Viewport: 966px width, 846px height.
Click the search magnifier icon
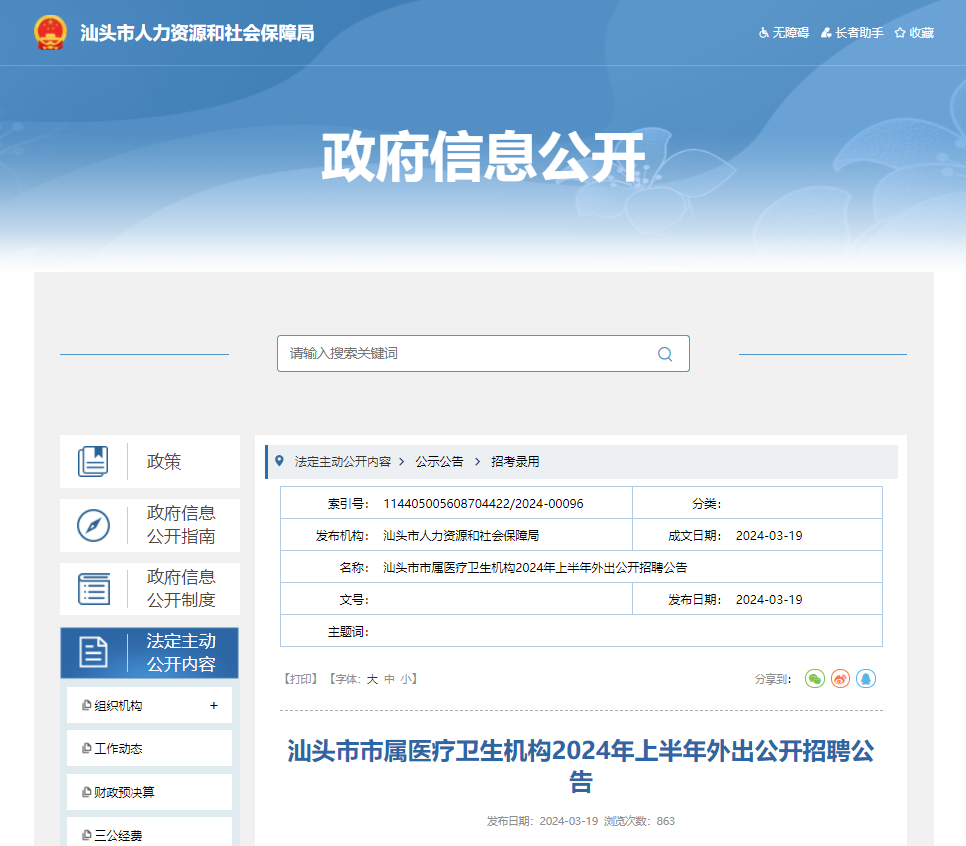tap(665, 354)
